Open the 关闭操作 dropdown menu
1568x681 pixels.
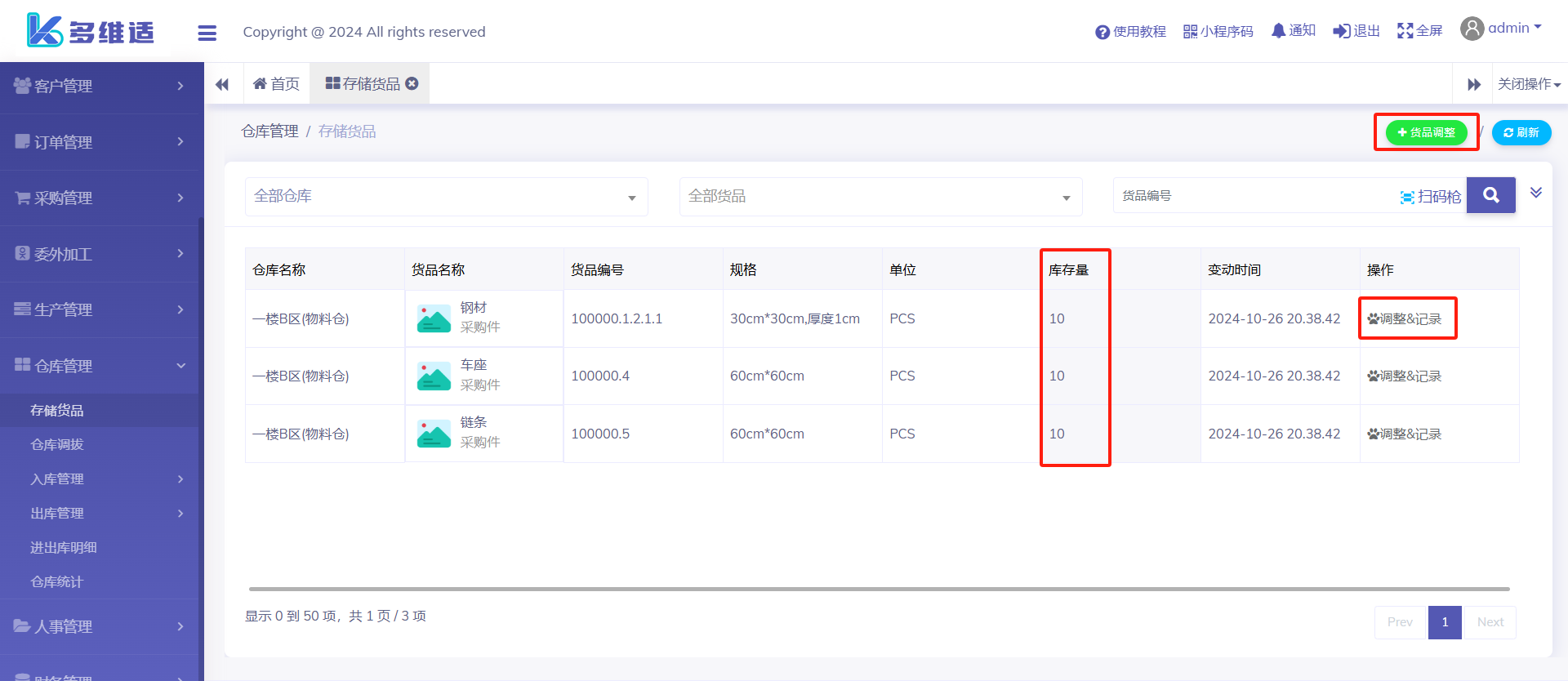1528,84
